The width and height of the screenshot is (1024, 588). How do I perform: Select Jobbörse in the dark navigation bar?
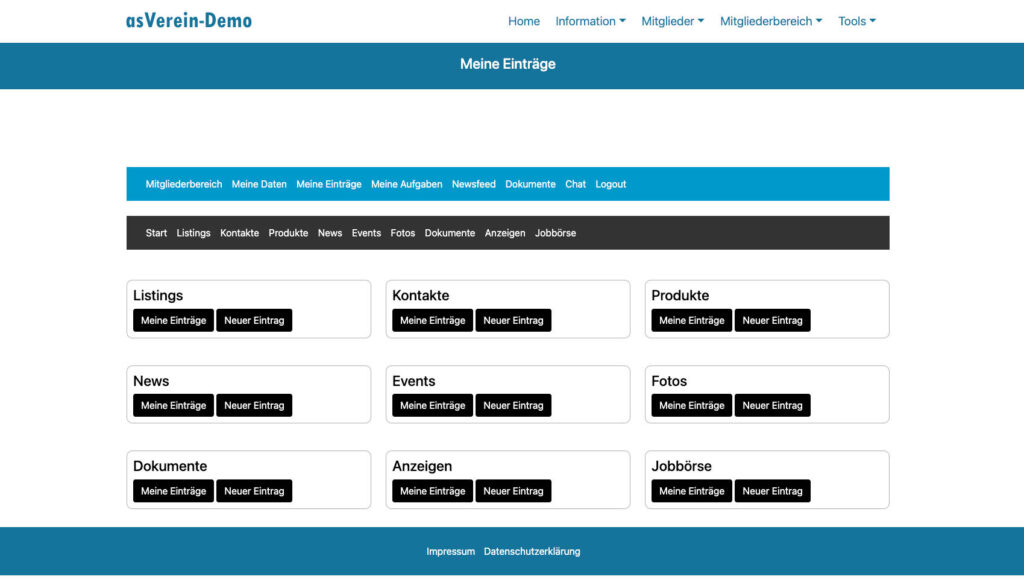[x=555, y=233]
